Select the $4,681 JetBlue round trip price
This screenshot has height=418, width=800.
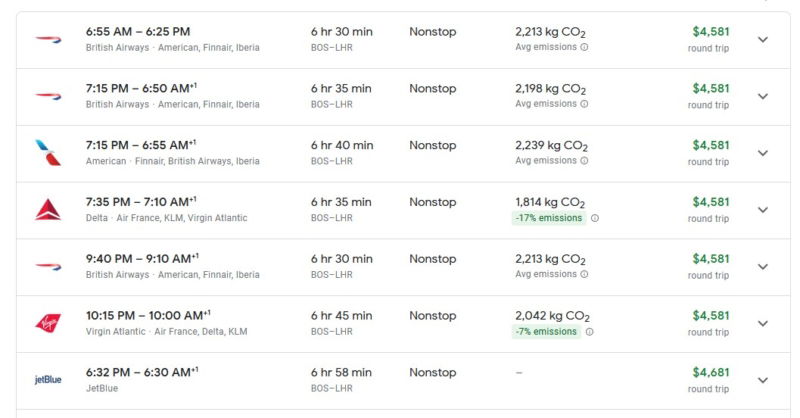pyautogui.click(x=710, y=372)
